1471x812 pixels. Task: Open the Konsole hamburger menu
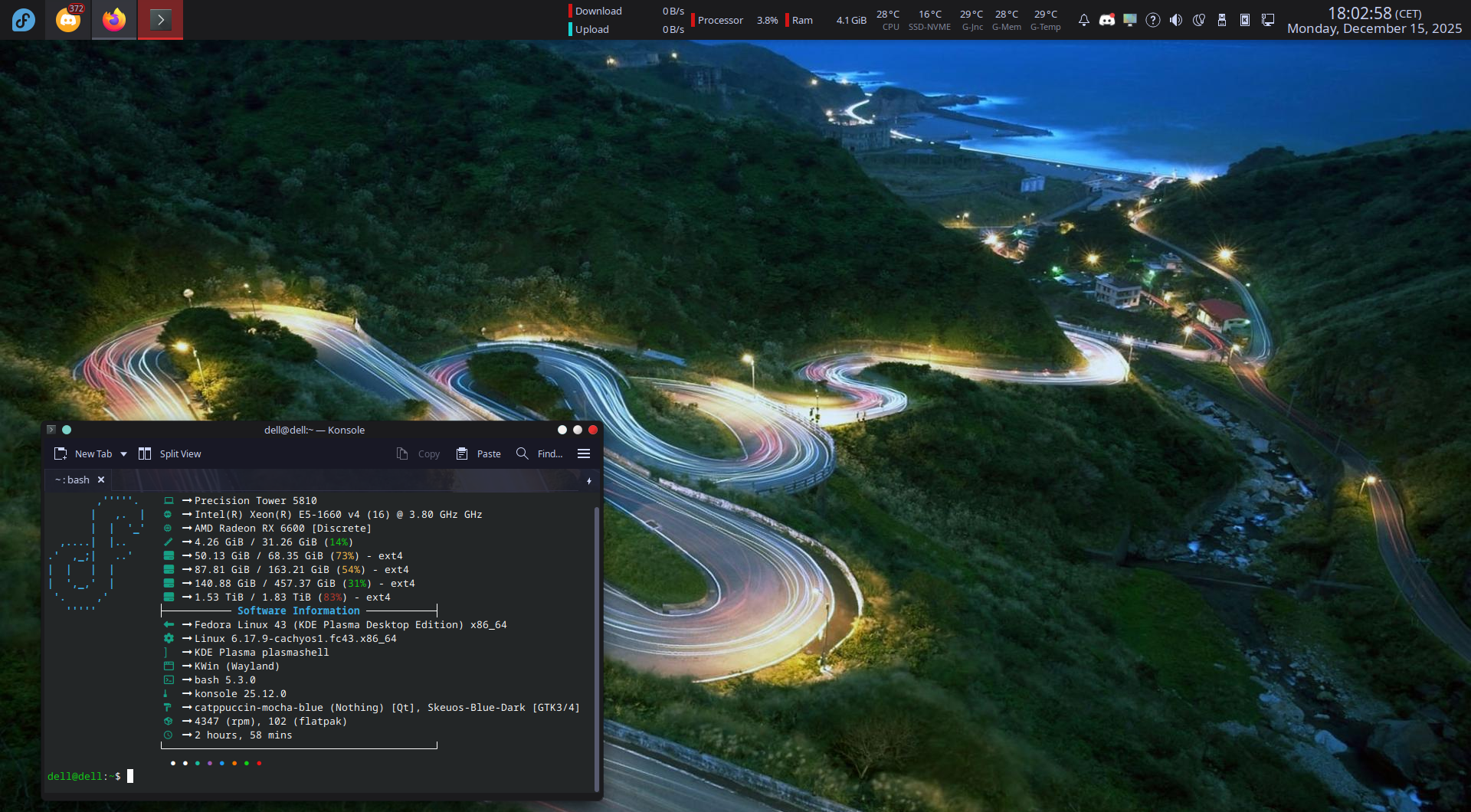pos(584,453)
